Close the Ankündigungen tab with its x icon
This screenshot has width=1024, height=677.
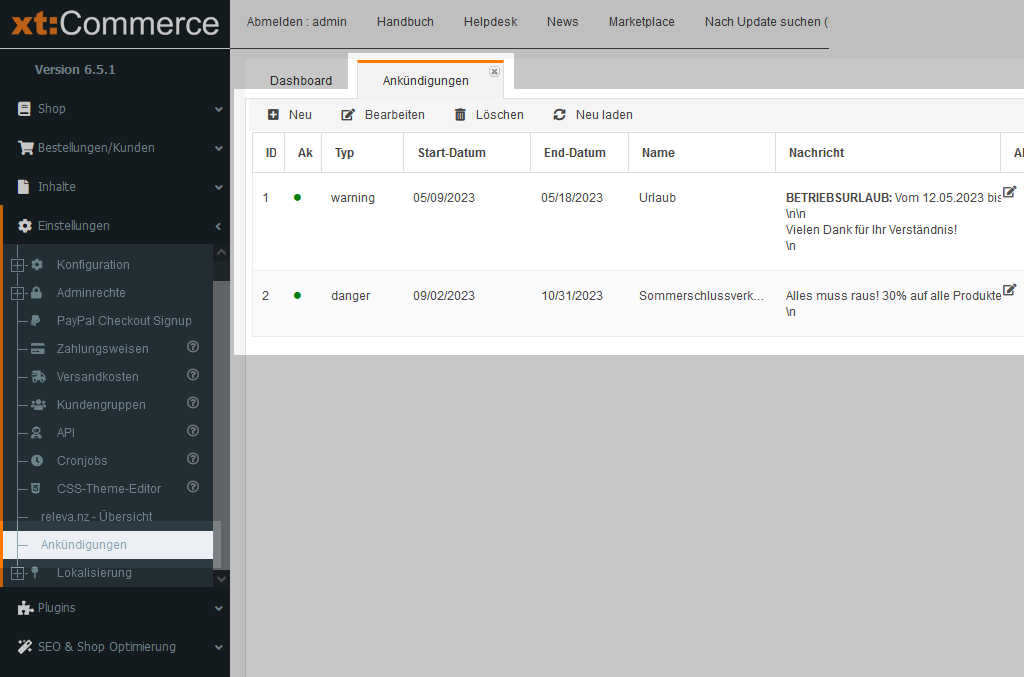[x=494, y=72]
